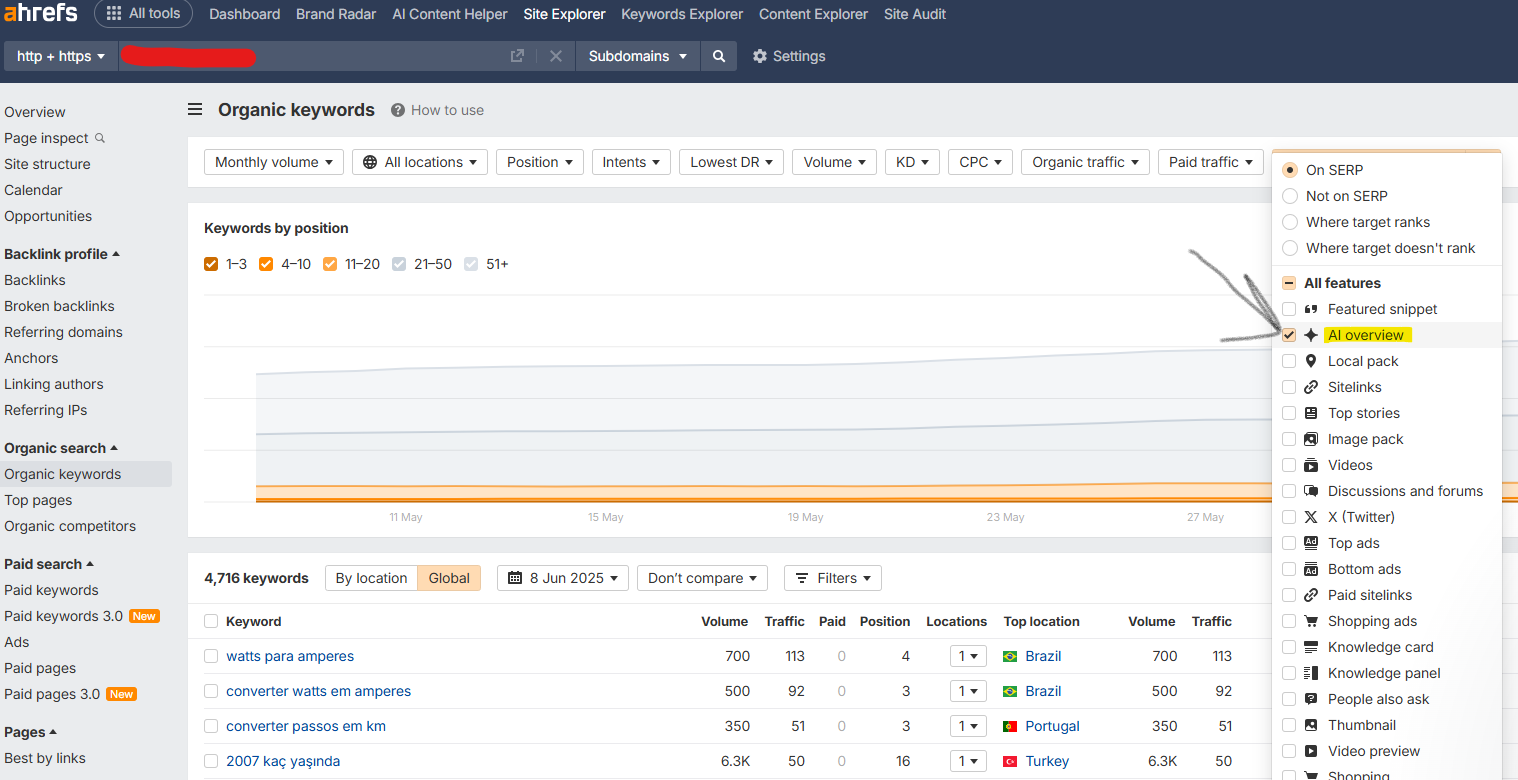Screen dimensions: 1518x780
Task: Click the Page inspect search icon
Action: coord(99,138)
